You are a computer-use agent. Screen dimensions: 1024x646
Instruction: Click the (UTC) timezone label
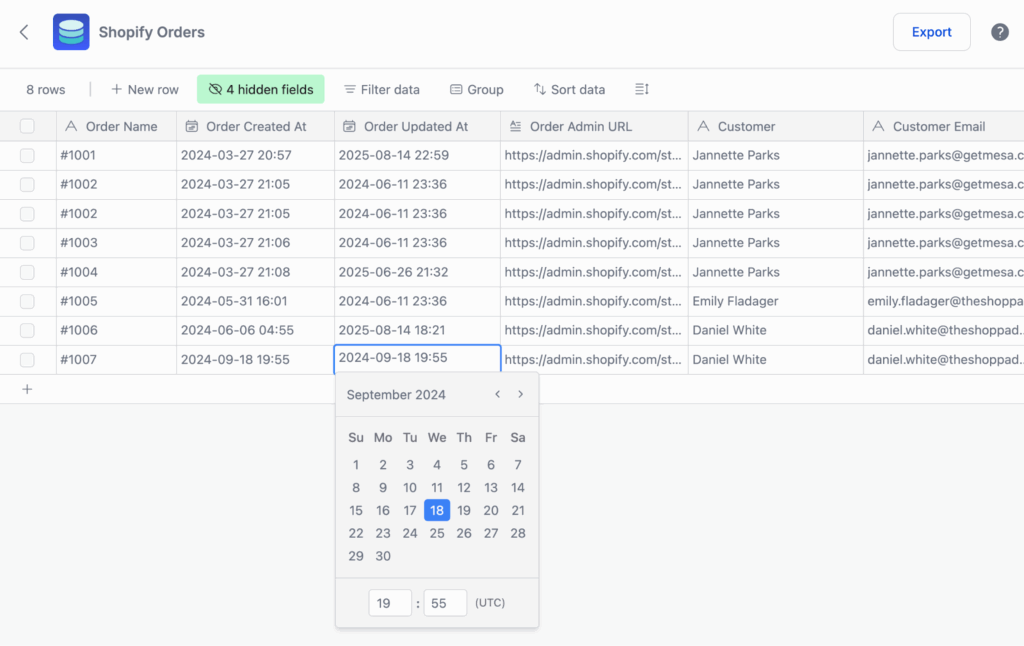point(490,603)
